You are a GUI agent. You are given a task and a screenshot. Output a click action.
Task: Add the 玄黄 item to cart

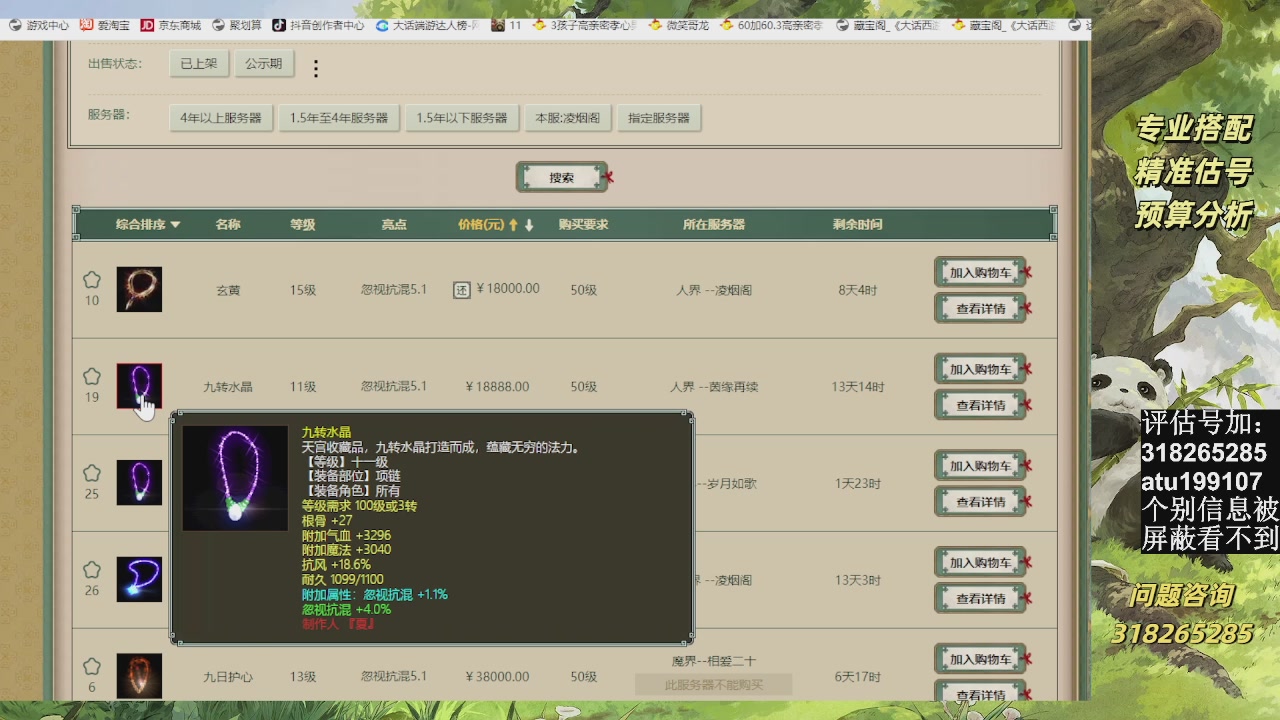pyautogui.click(x=980, y=272)
